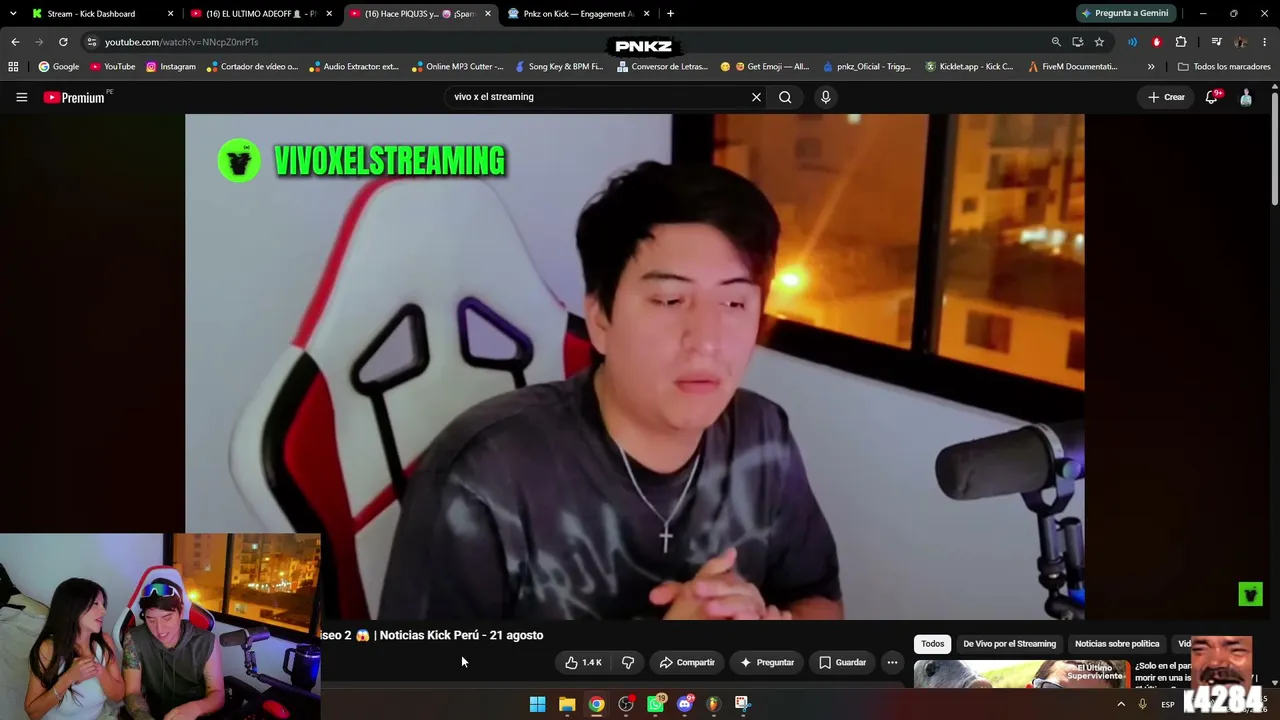The width and height of the screenshot is (1280, 720).
Task: Click the Preguntar ask button
Action: (766, 662)
